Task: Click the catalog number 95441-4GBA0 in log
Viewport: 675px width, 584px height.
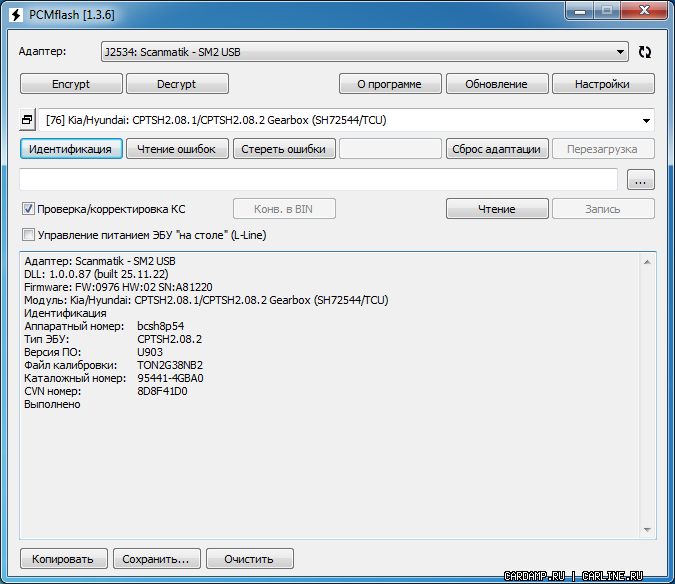Action: pos(170,378)
